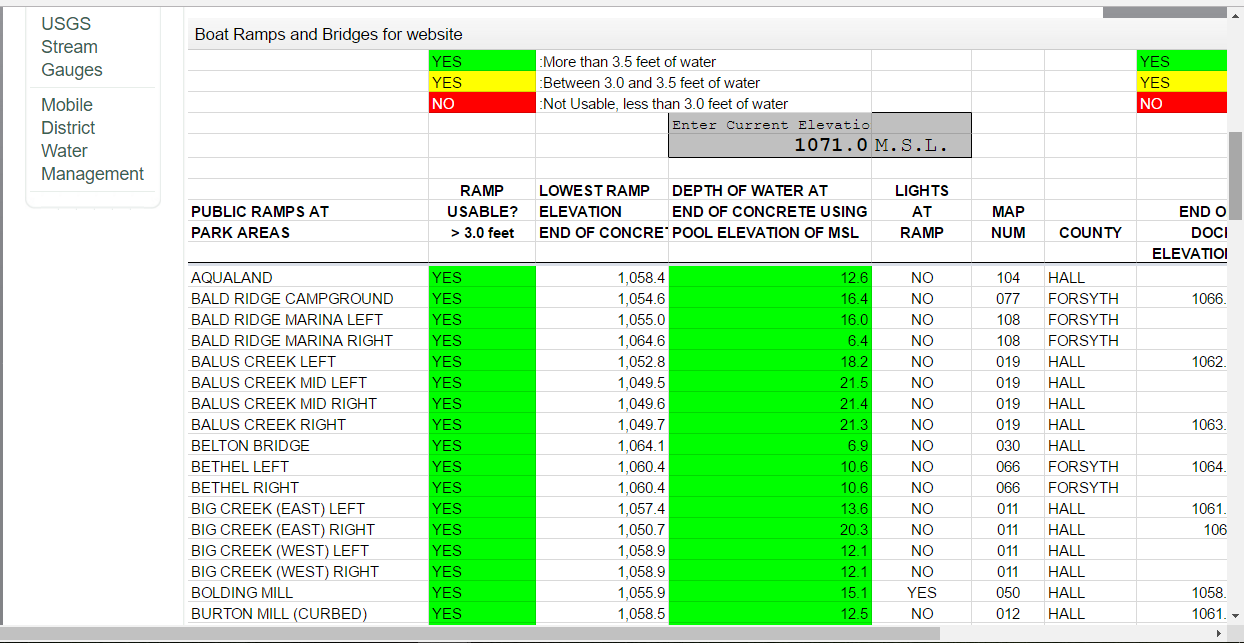Click the yellow YES legend cell on left
Viewport: 1244px width, 643px height.
coord(481,83)
